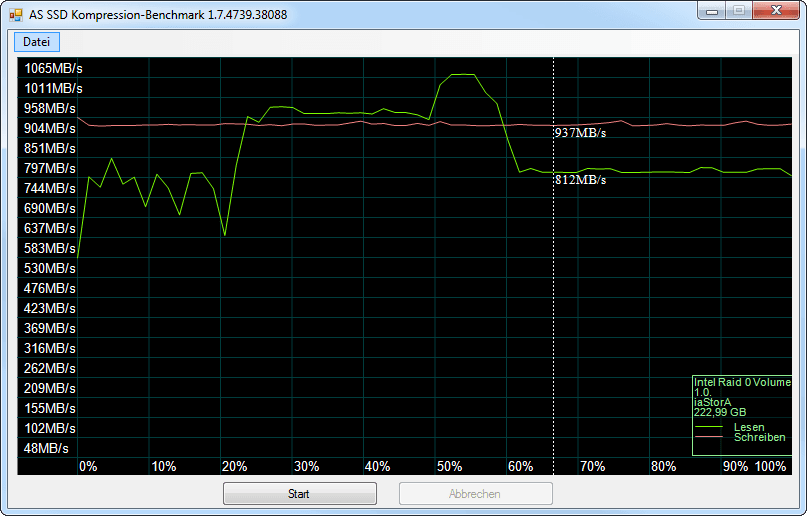Click the 637MB/s axis label
807x516 pixels.
[x=50, y=228]
